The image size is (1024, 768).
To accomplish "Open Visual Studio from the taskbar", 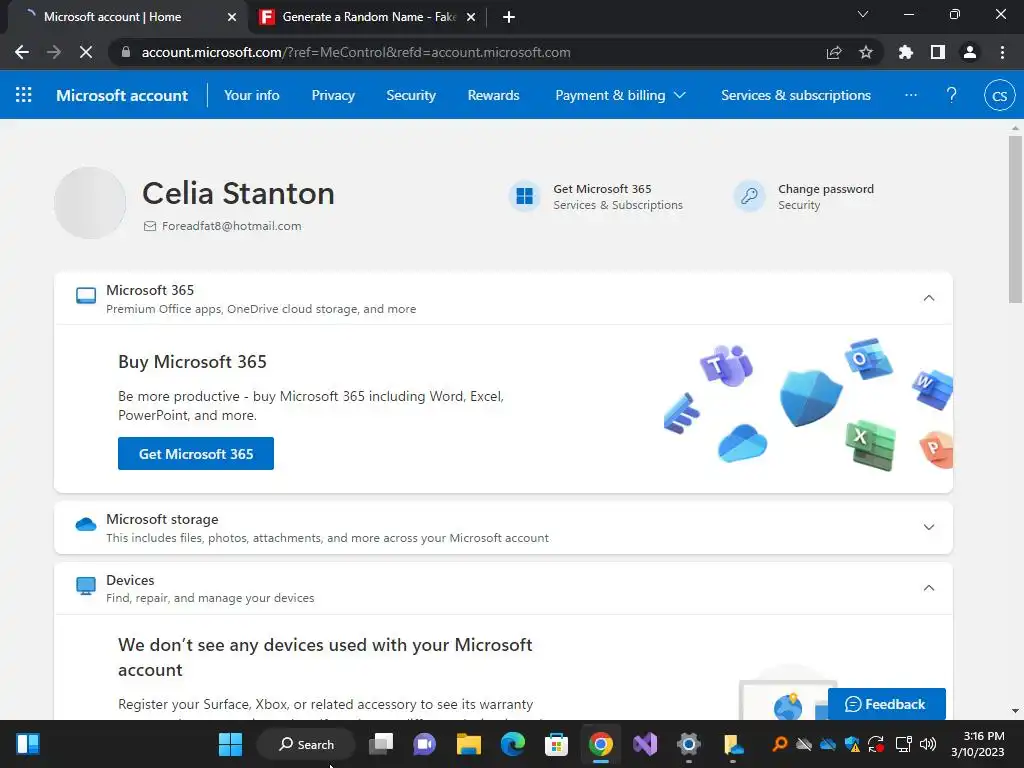I will (645, 744).
